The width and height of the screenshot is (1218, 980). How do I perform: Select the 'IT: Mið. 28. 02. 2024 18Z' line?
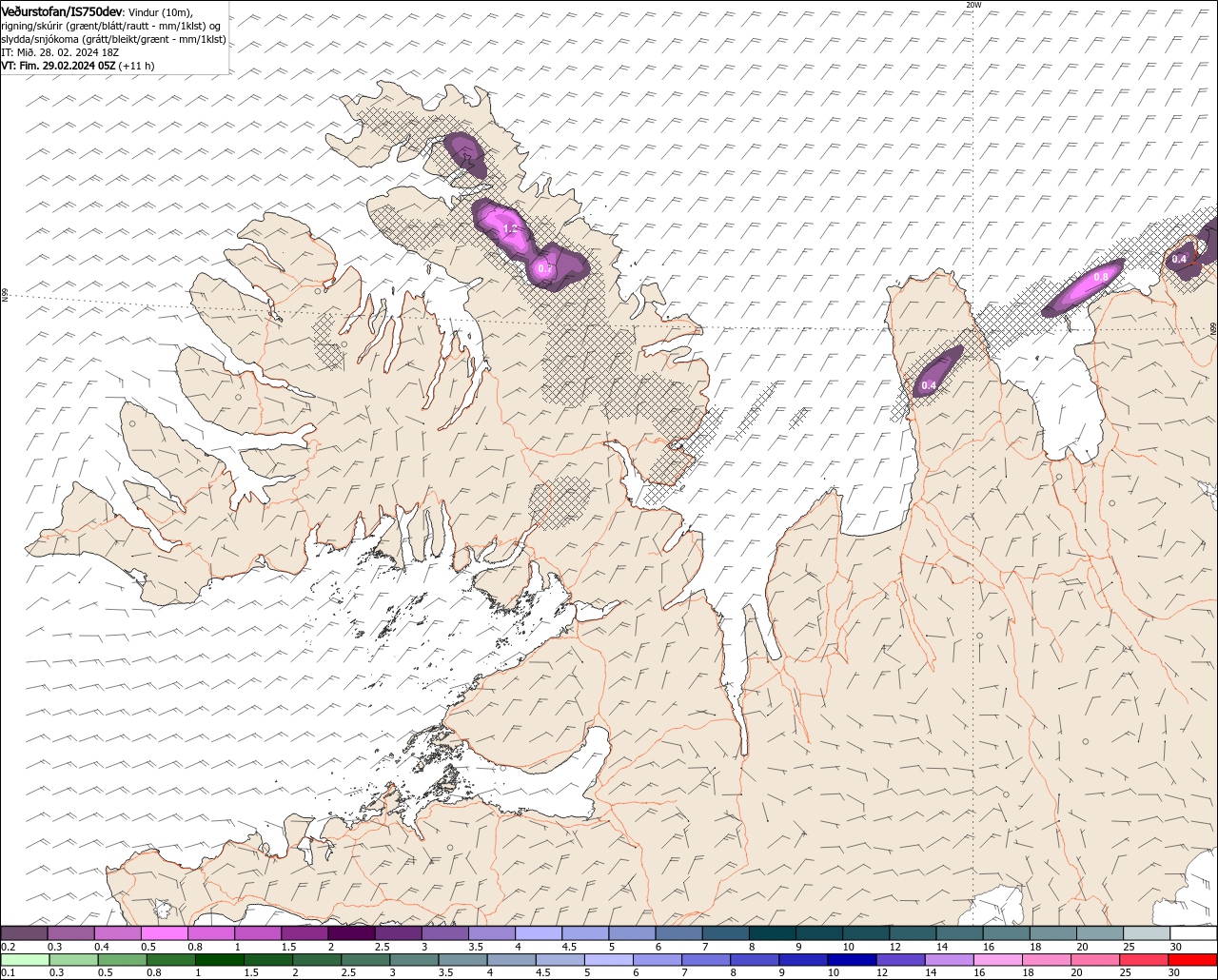click(x=59, y=52)
